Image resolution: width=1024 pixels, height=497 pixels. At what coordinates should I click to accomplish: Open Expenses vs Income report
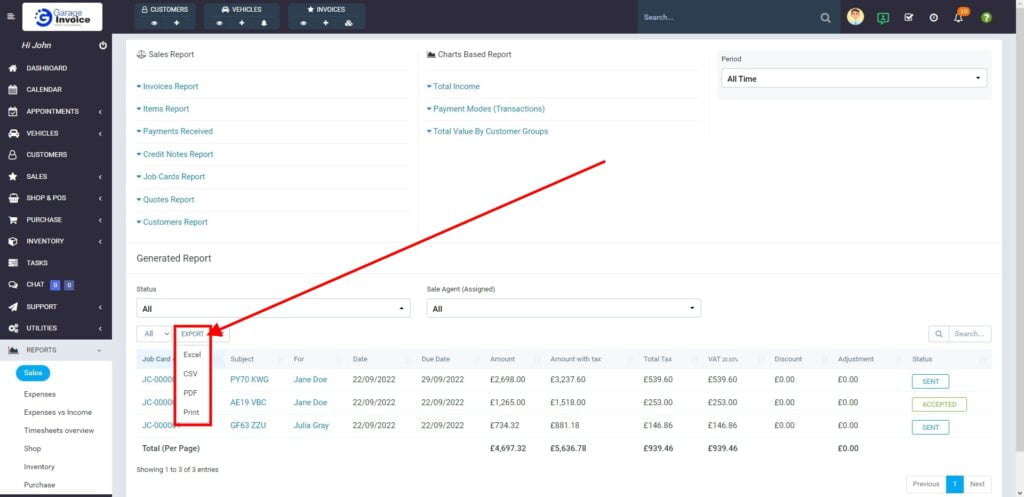[x=58, y=412]
